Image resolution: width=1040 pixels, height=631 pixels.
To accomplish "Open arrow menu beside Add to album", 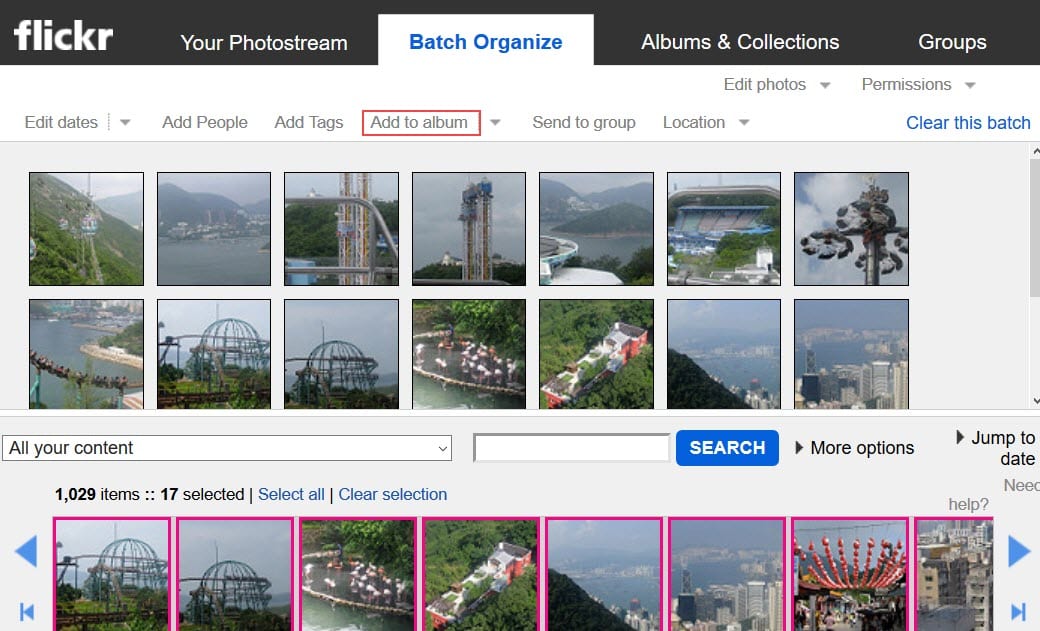I will click(495, 123).
